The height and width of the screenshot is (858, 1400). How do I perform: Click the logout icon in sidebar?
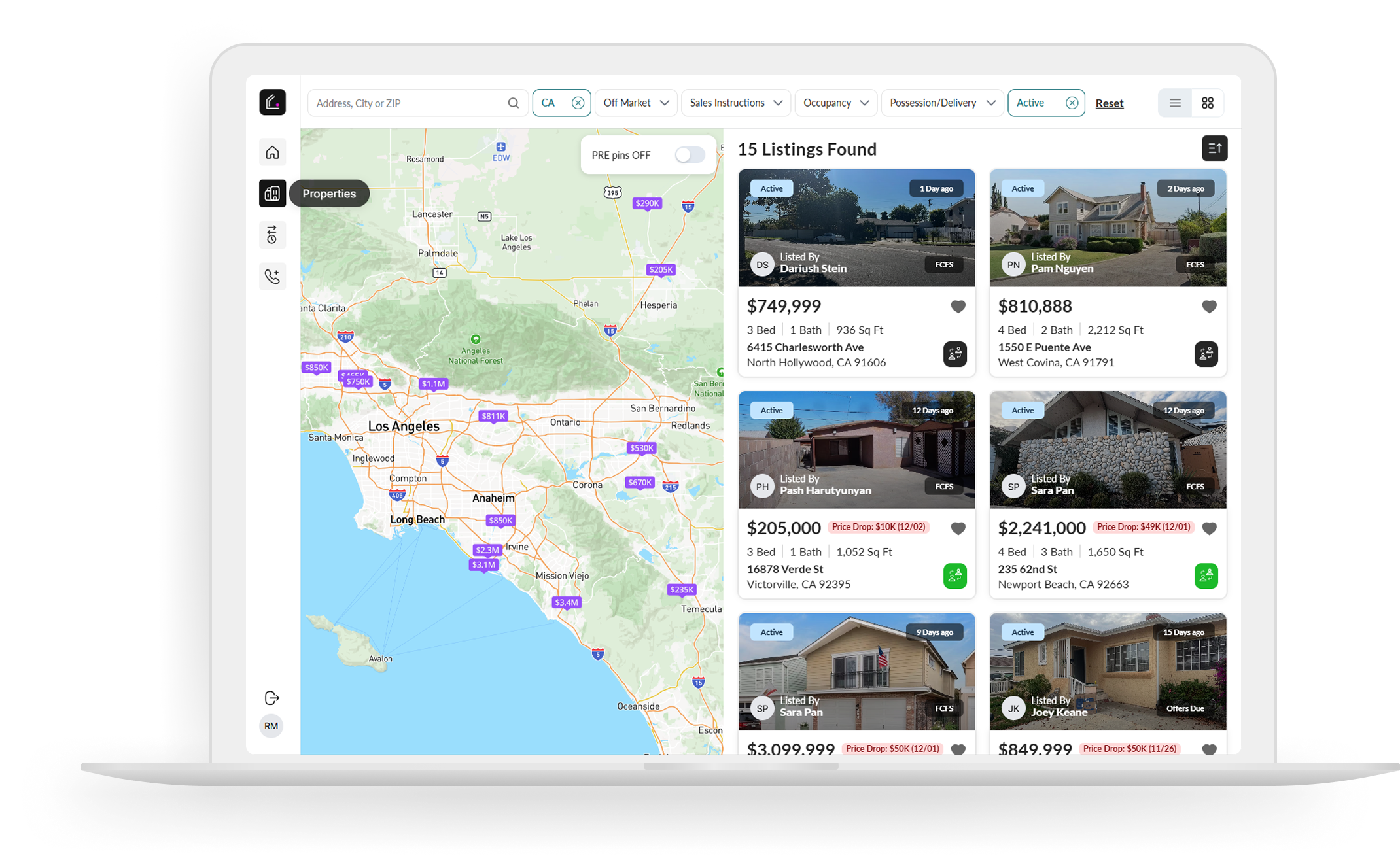pyautogui.click(x=272, y=698)
